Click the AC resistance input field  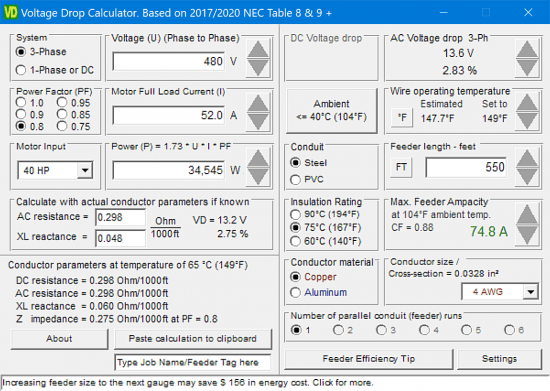[x=120, y=217]
